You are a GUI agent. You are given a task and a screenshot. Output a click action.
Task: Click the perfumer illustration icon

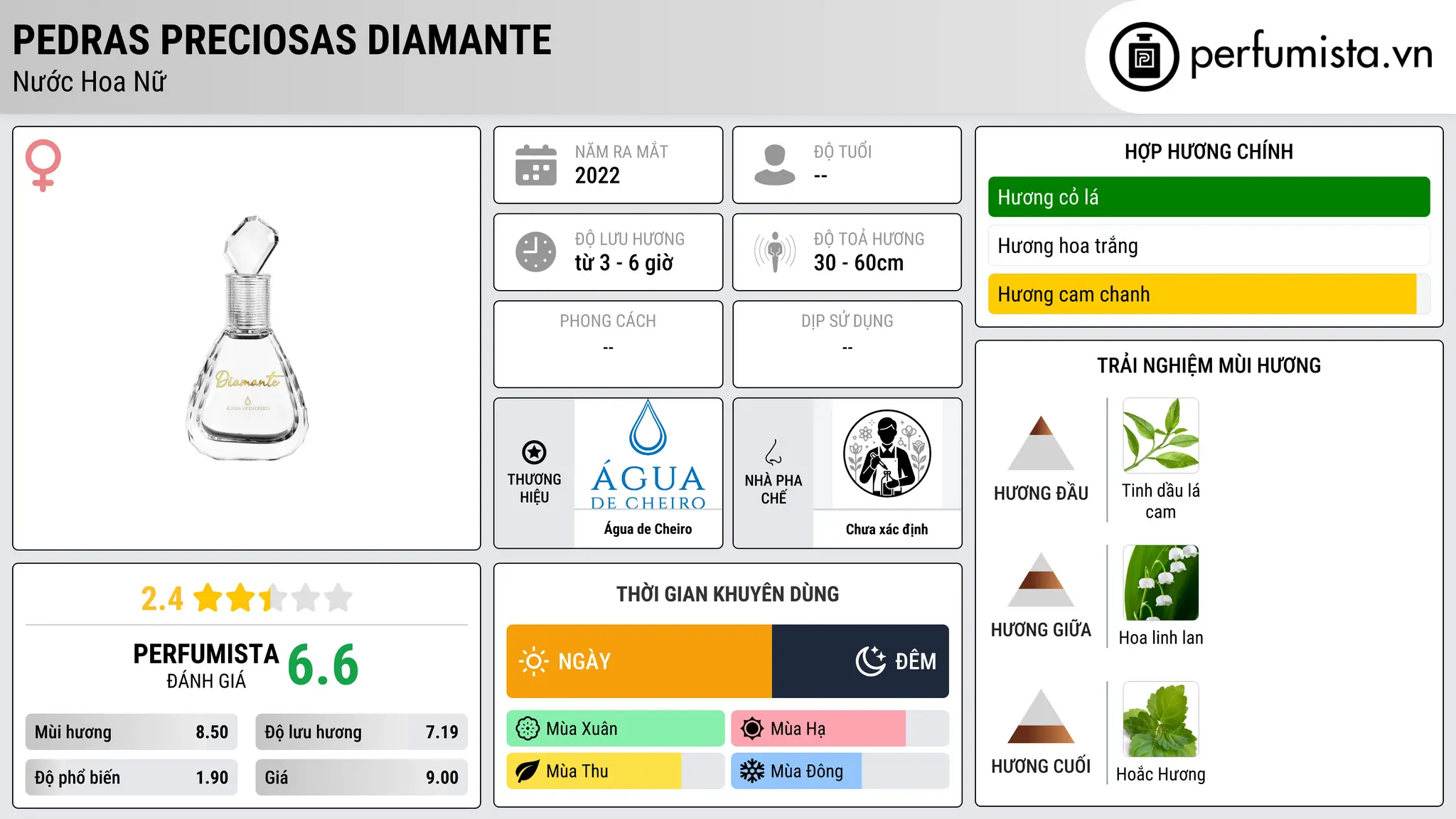point(887,454)
